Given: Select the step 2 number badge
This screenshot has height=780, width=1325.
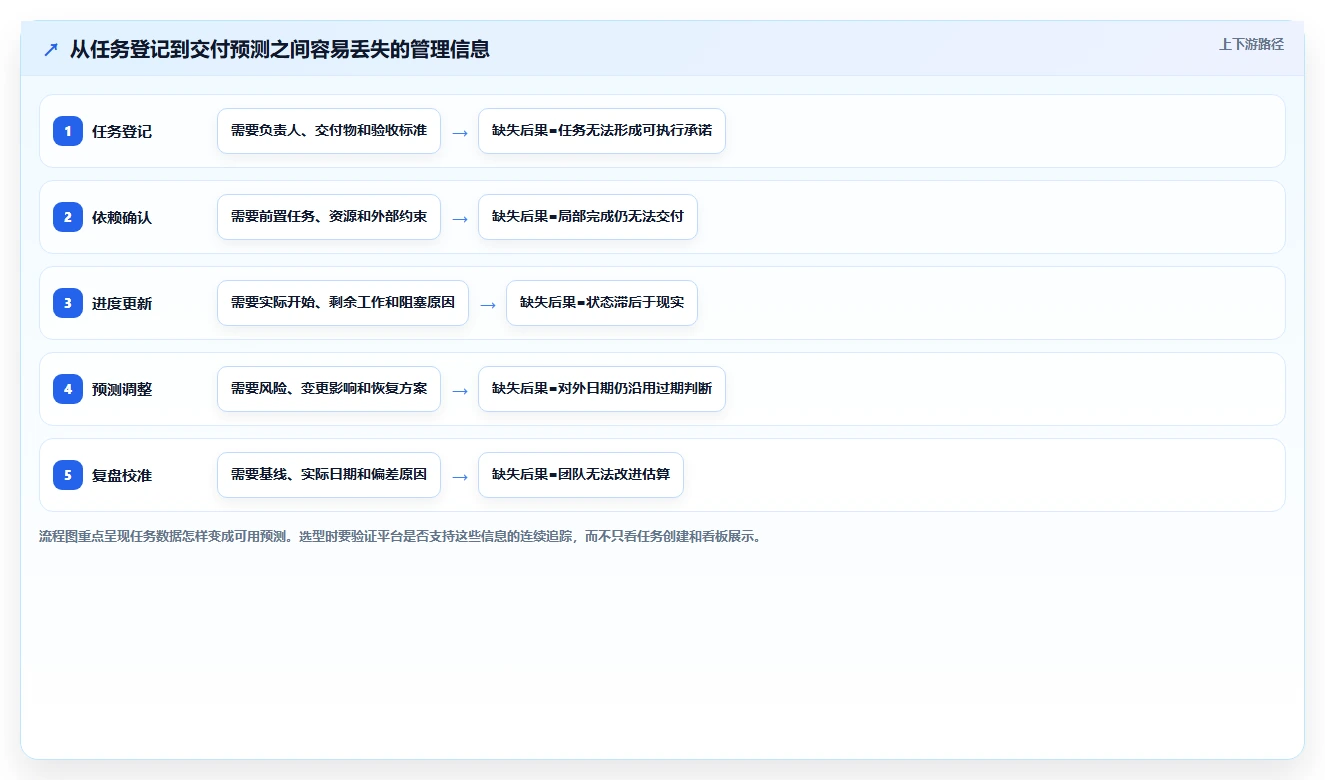Looking at the screenshot, I should coord(68,217).
